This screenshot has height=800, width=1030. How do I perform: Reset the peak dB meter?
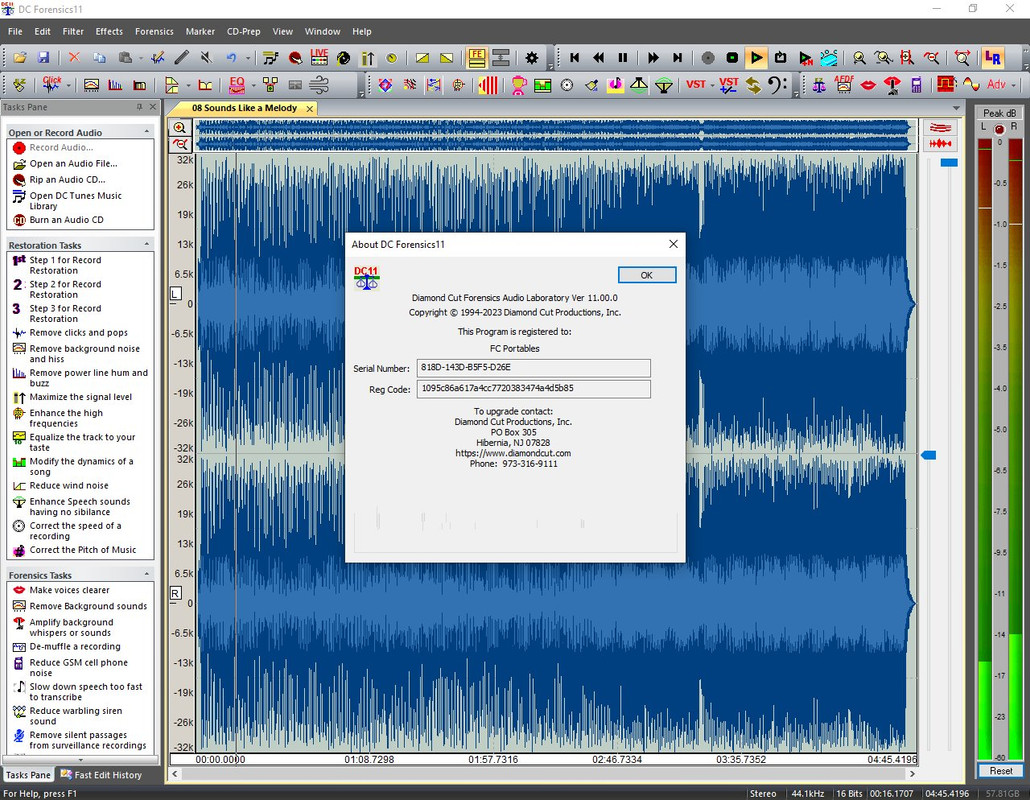[1000, 770]
